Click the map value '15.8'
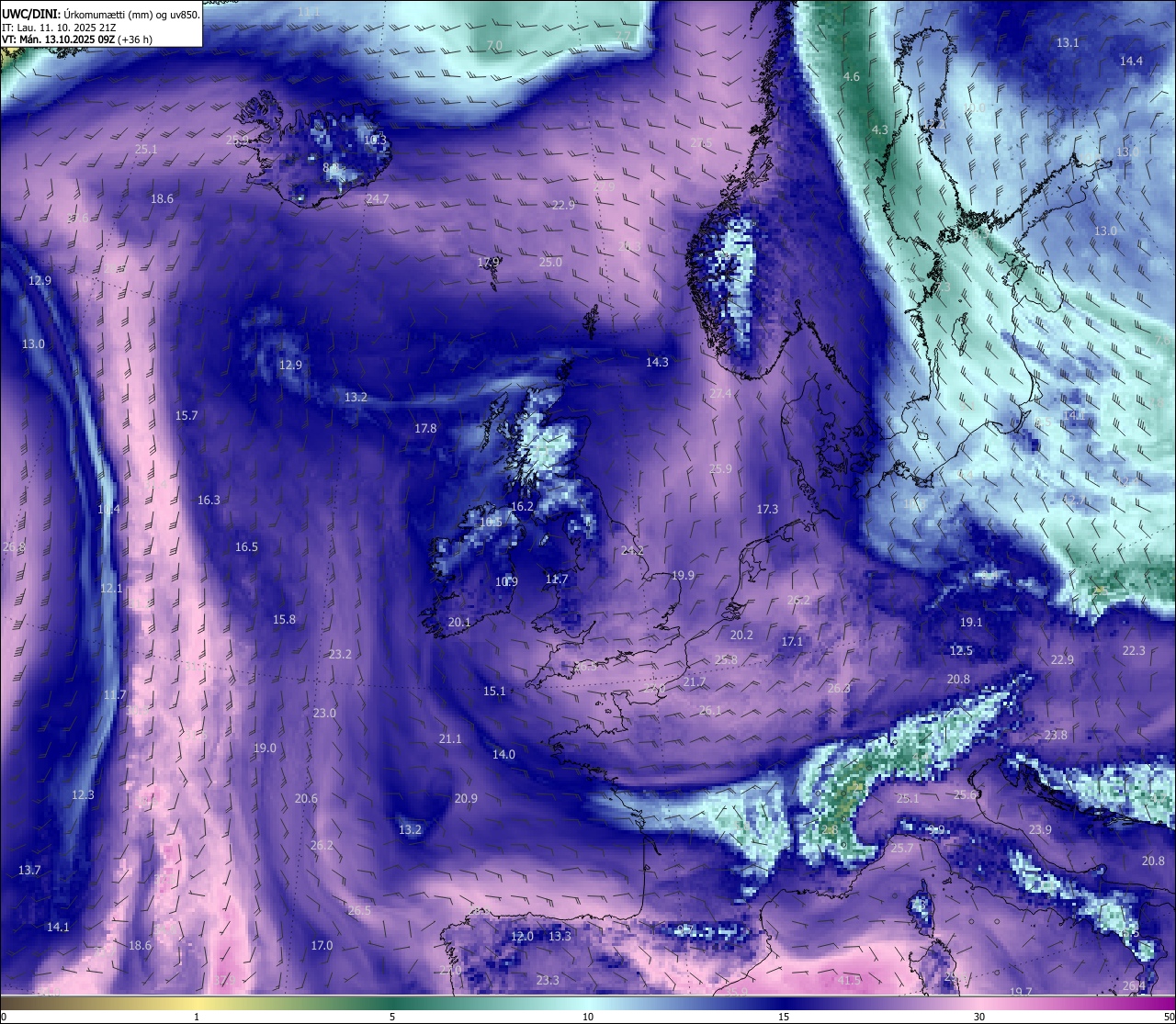The height and width of the screenshot is (1024, 1176). 285,619
